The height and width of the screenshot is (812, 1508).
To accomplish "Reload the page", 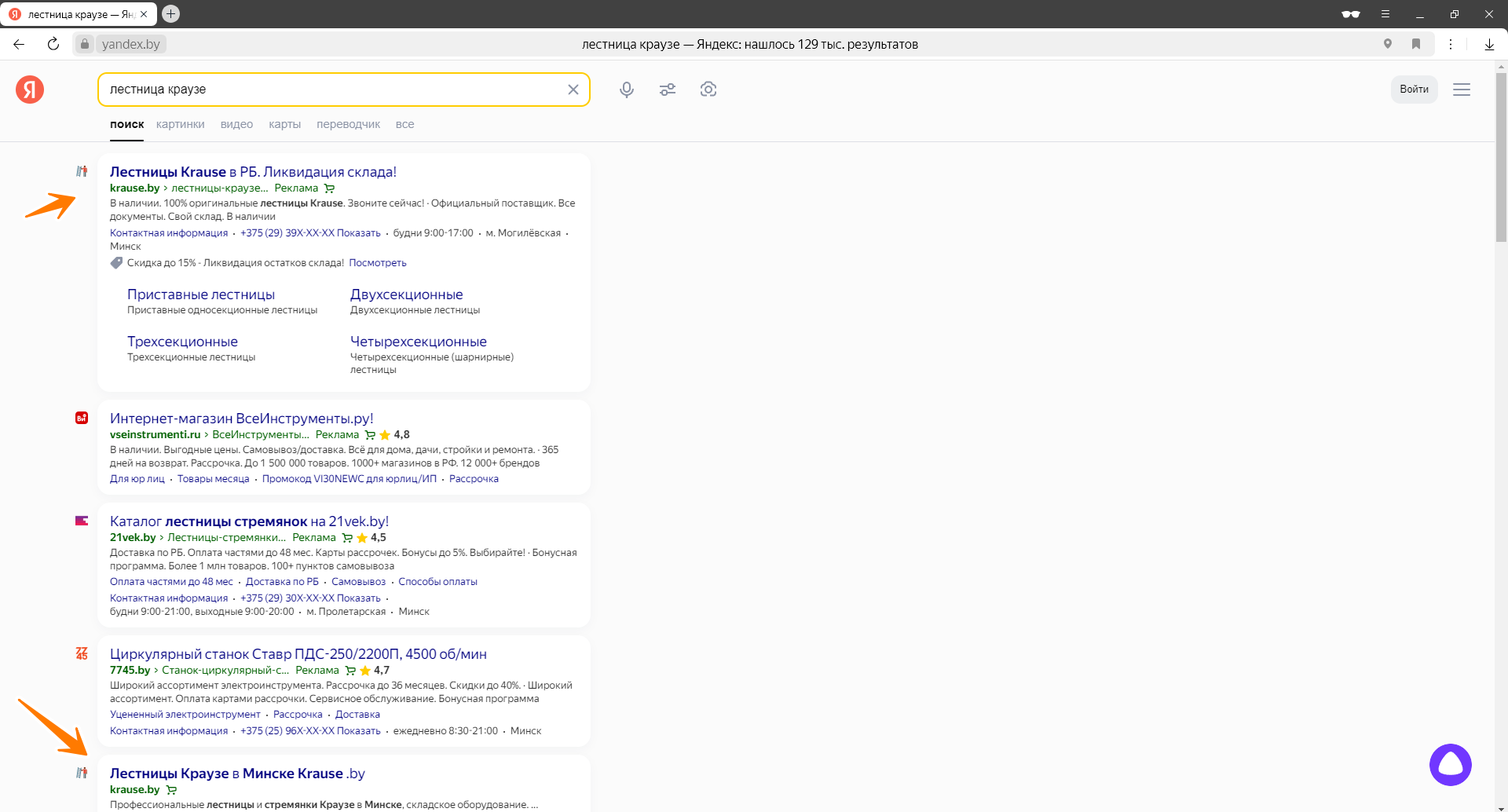I will [x=53, y=44].
